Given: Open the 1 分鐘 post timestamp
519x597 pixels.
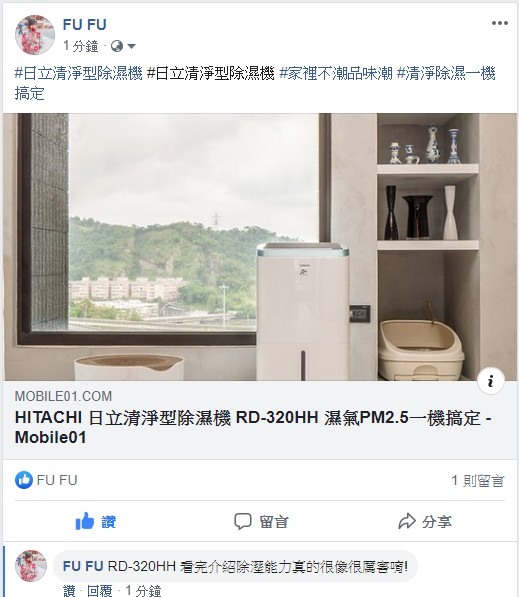Looking at the screenshot, I should [81, 46].
